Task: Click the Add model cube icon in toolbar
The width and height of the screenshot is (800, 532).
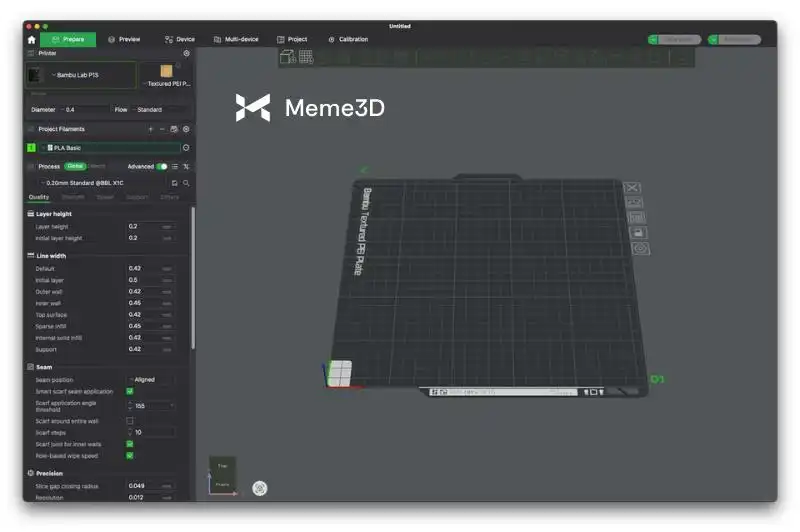Action: point(288,57)
